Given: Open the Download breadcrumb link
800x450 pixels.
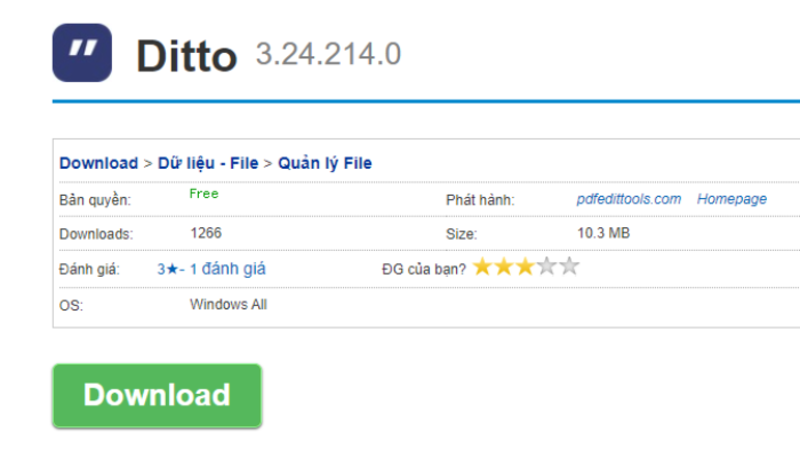Looking at the screenshot, I should [98, 163].
